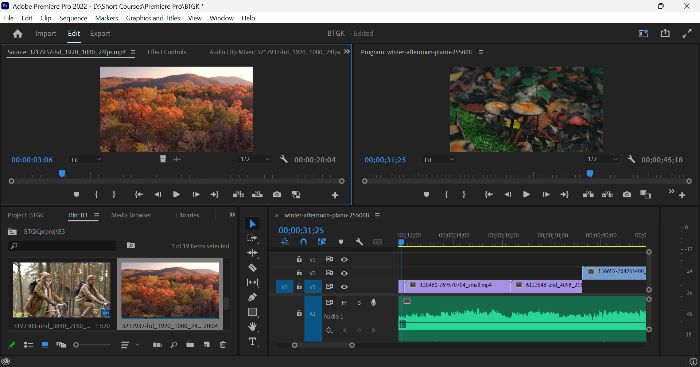
Task: Play the sequence in the Program monitor
Action: point(527,195)
